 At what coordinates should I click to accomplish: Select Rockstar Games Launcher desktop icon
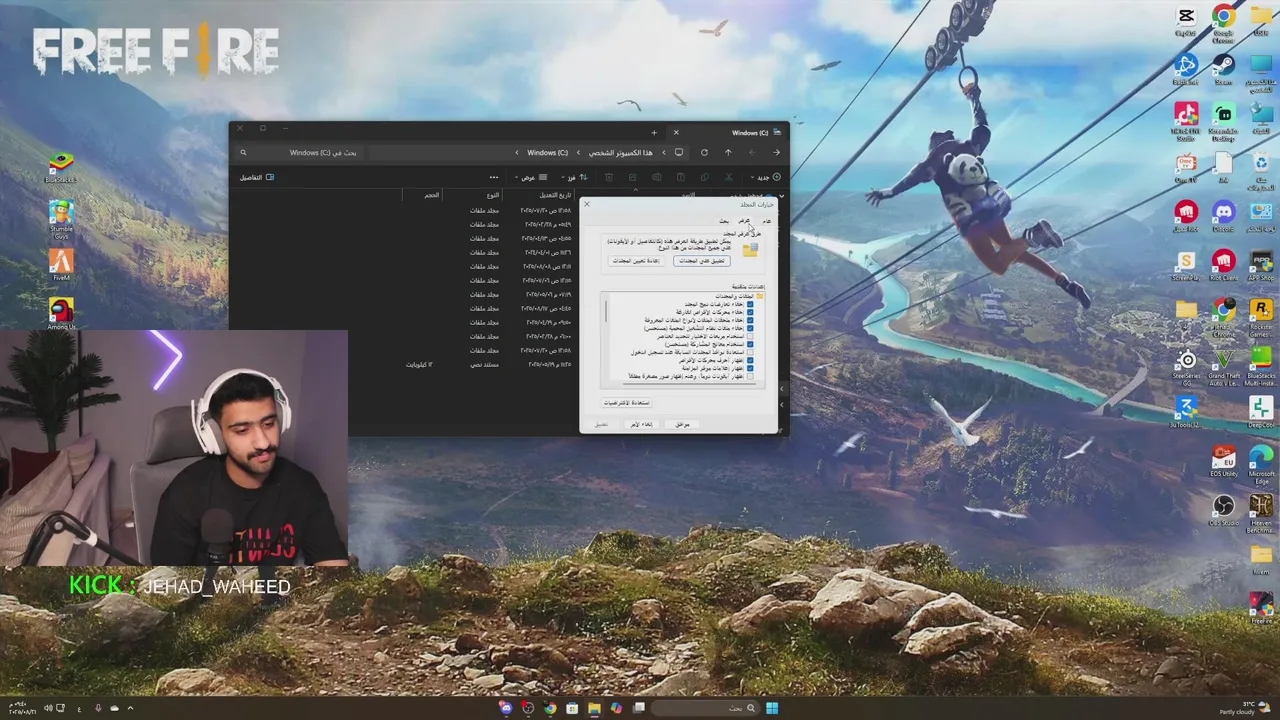pyautogui.click(x=1261, y=316)
